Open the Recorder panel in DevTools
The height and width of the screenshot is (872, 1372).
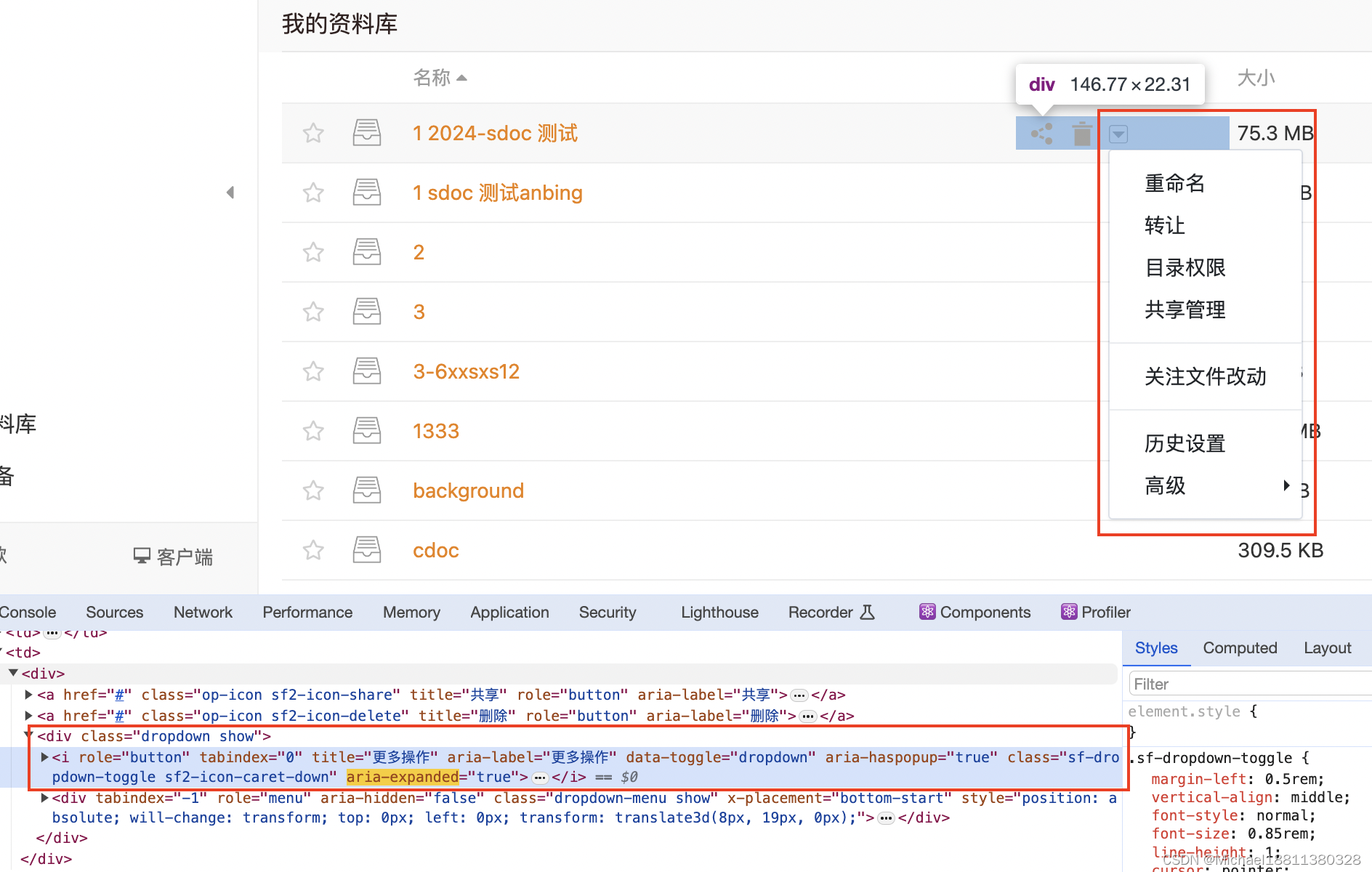tap(820, 612)
